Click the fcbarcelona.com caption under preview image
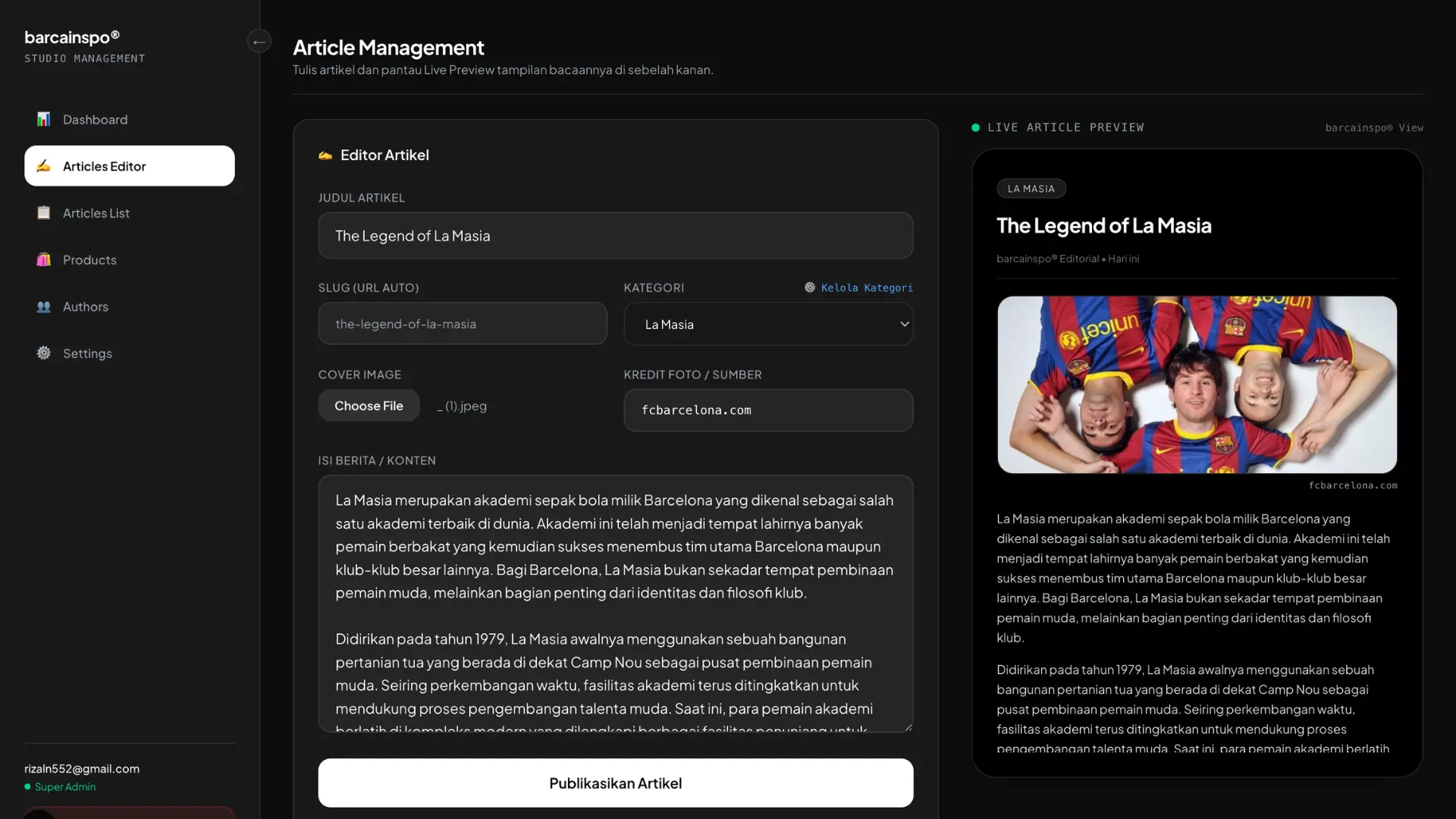The height and width of the screenshot is (819, 1456). click(1353, 485)
